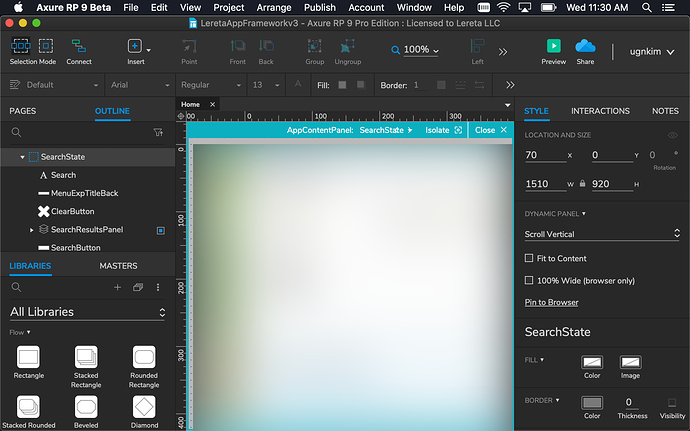Click the Share cloud icon

point(585,46)
